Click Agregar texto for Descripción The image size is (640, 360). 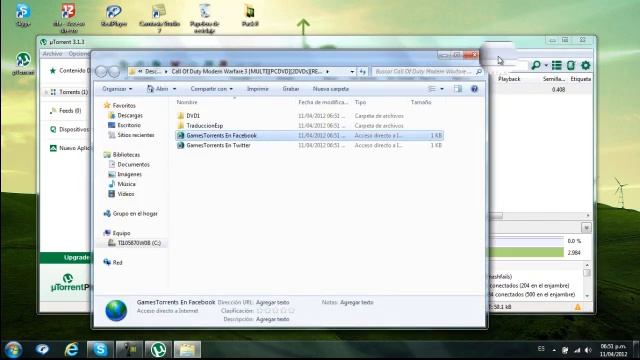272,319
